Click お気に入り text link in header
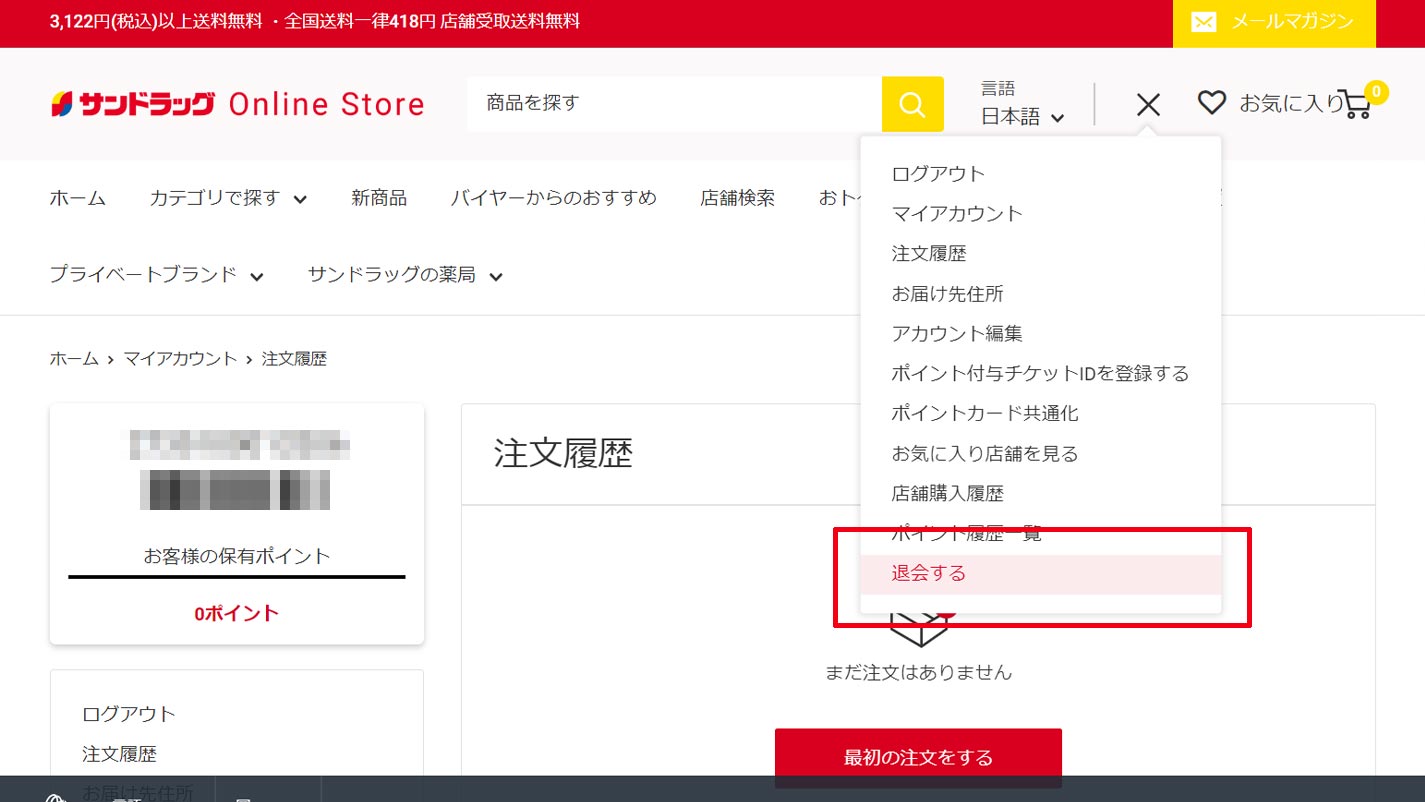 coord(1292,103)
